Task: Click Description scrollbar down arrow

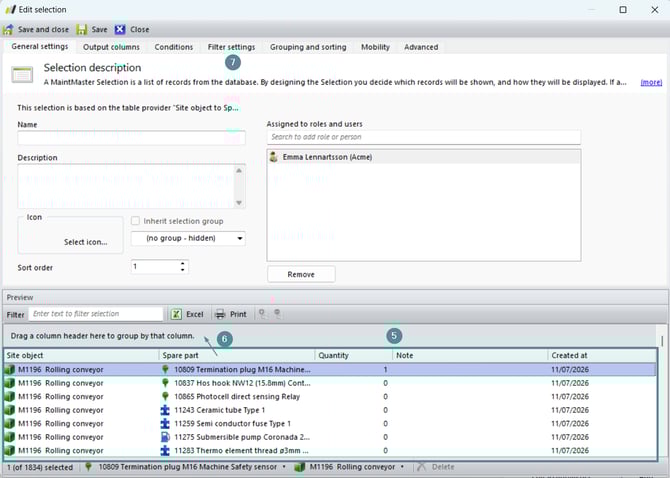Action: tap(239, 202)
